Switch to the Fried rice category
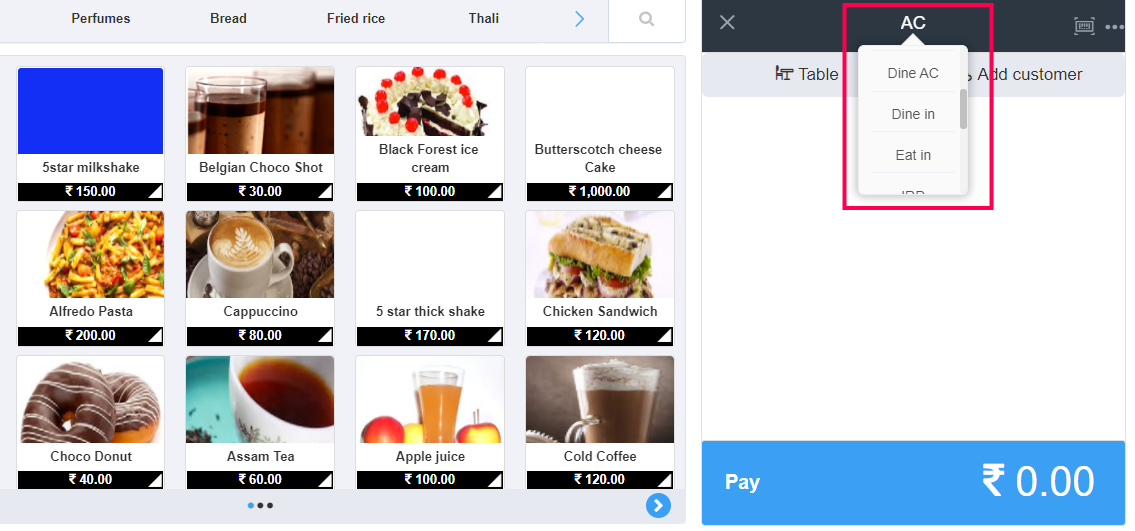The width and height of the screenshot is (1135, 531). point(356,18)
